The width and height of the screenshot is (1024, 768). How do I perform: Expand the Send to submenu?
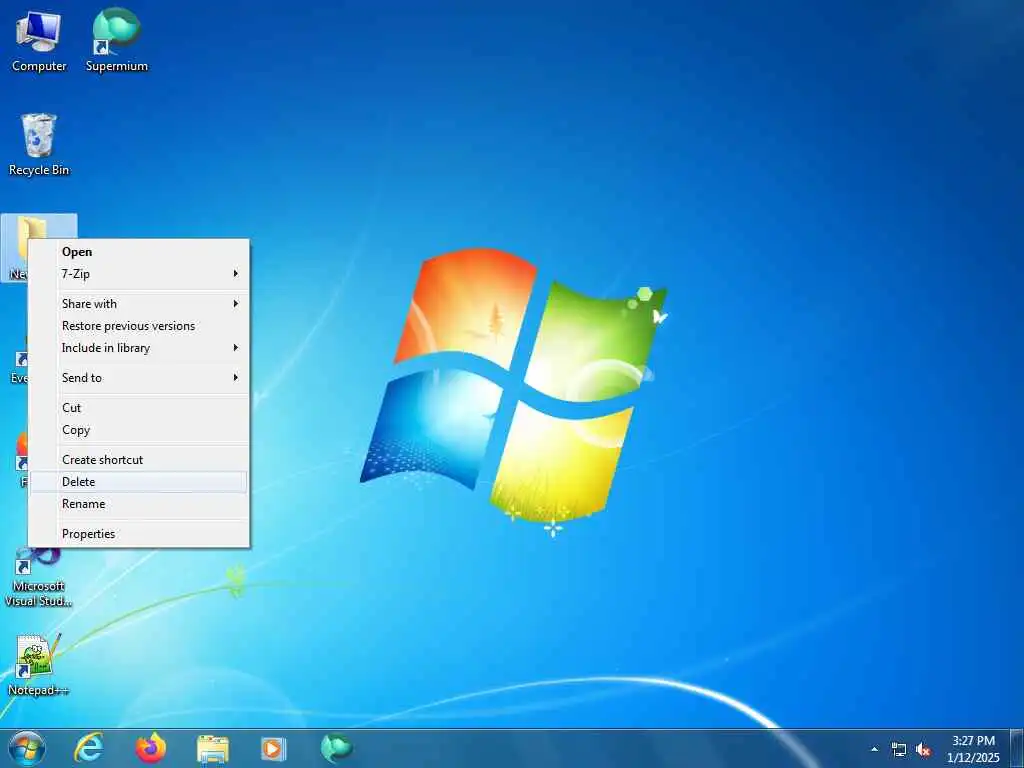point(138,377)
